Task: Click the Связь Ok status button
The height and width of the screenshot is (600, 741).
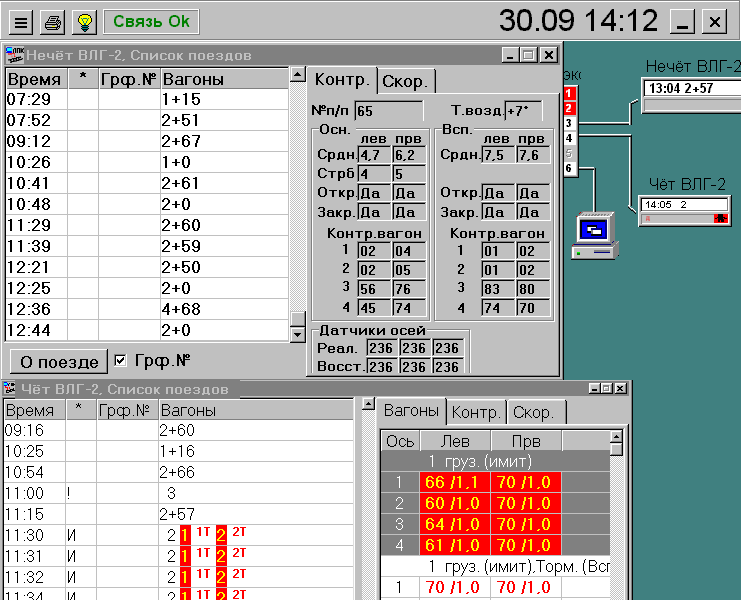Action: tap(151, 22)
